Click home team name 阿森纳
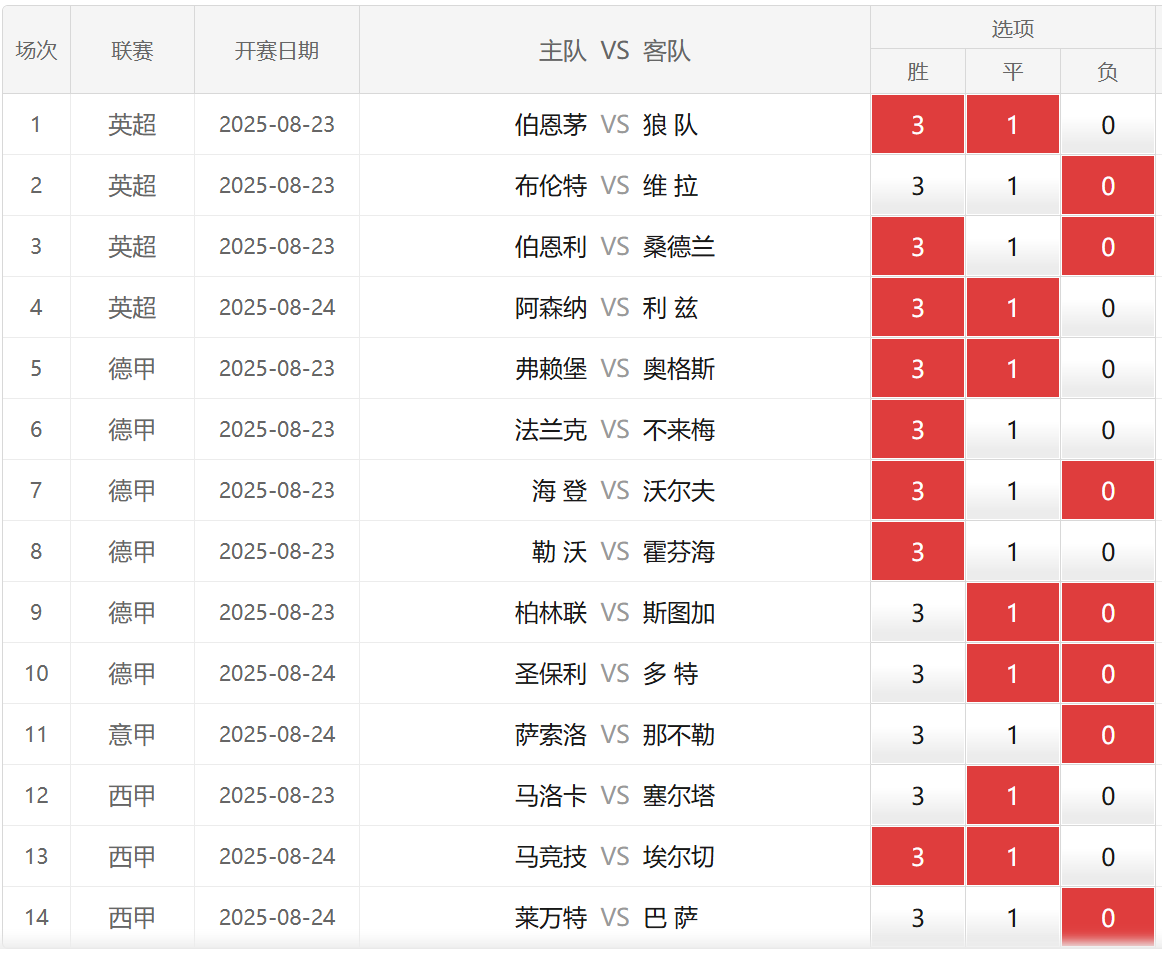This screenshot has height=954, width=1162. (x=551, y=308)
